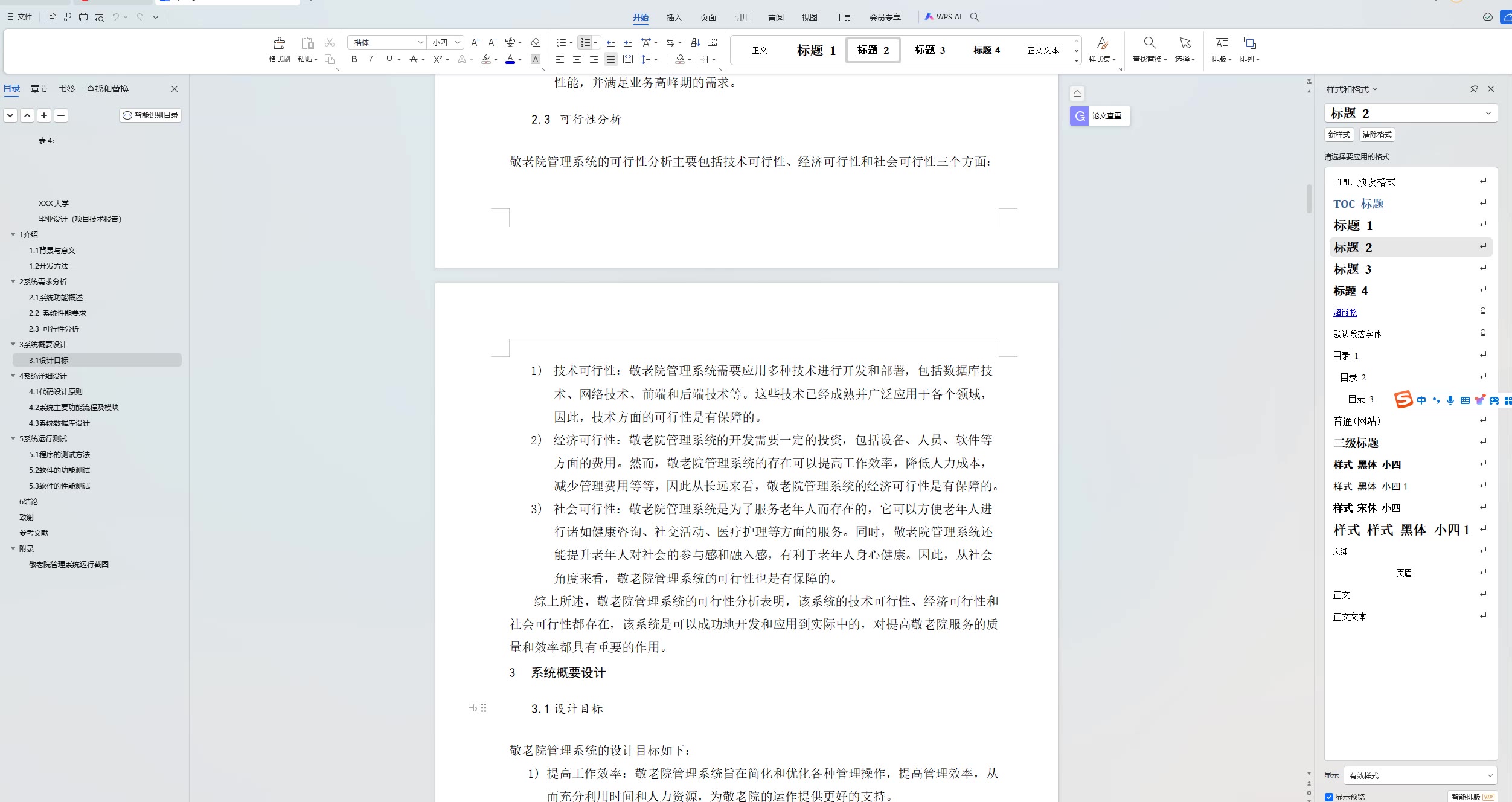Switch to the 插入 ribbon tab
Screen dimensions: 1512x802
tap(674, 18)
